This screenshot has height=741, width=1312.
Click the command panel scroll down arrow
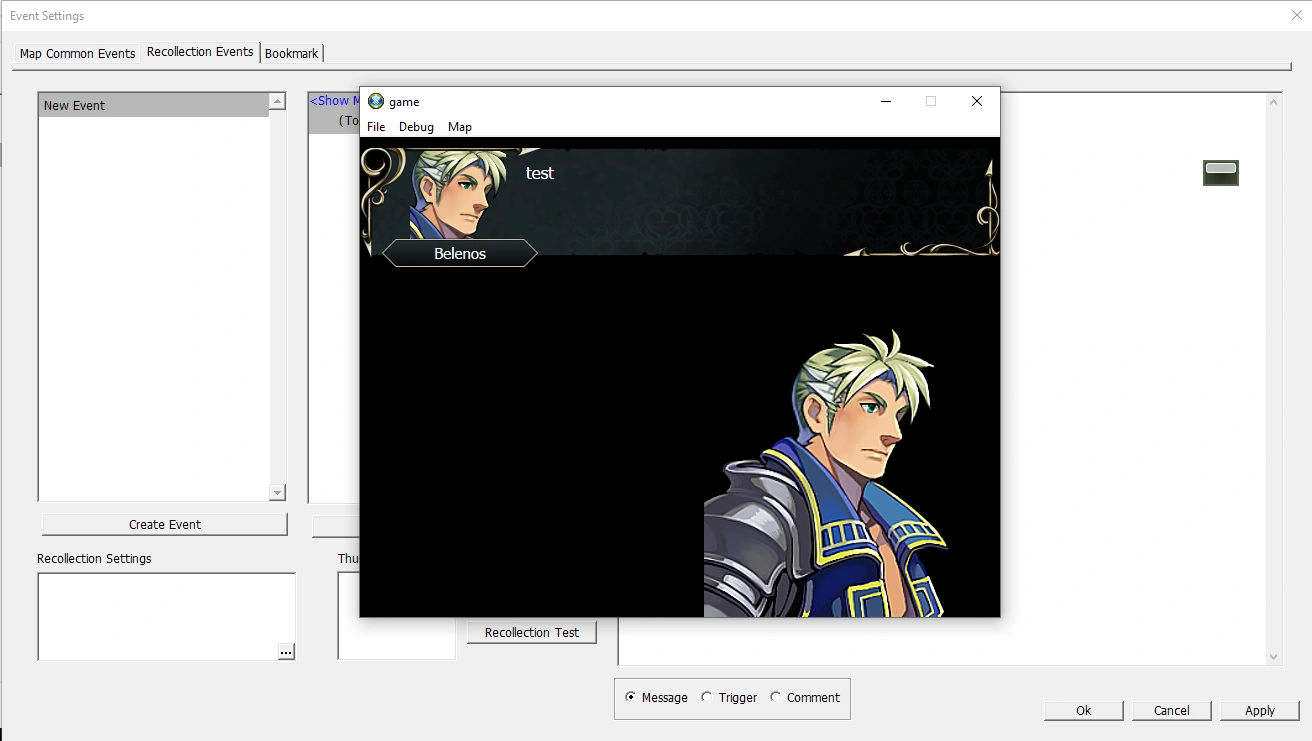click(x=1274, y=657)
